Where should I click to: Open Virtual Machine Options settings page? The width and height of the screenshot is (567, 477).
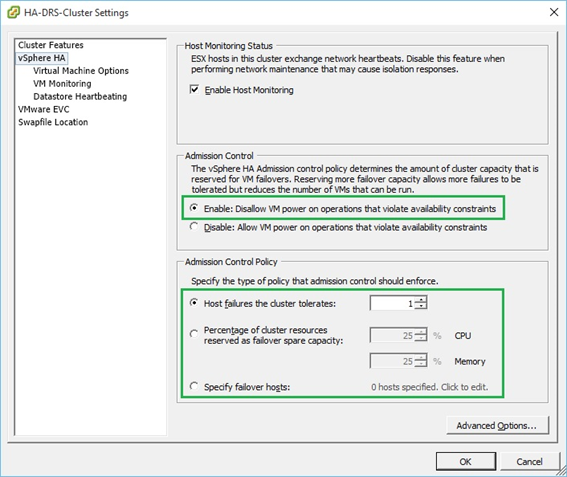pos(81,71)
